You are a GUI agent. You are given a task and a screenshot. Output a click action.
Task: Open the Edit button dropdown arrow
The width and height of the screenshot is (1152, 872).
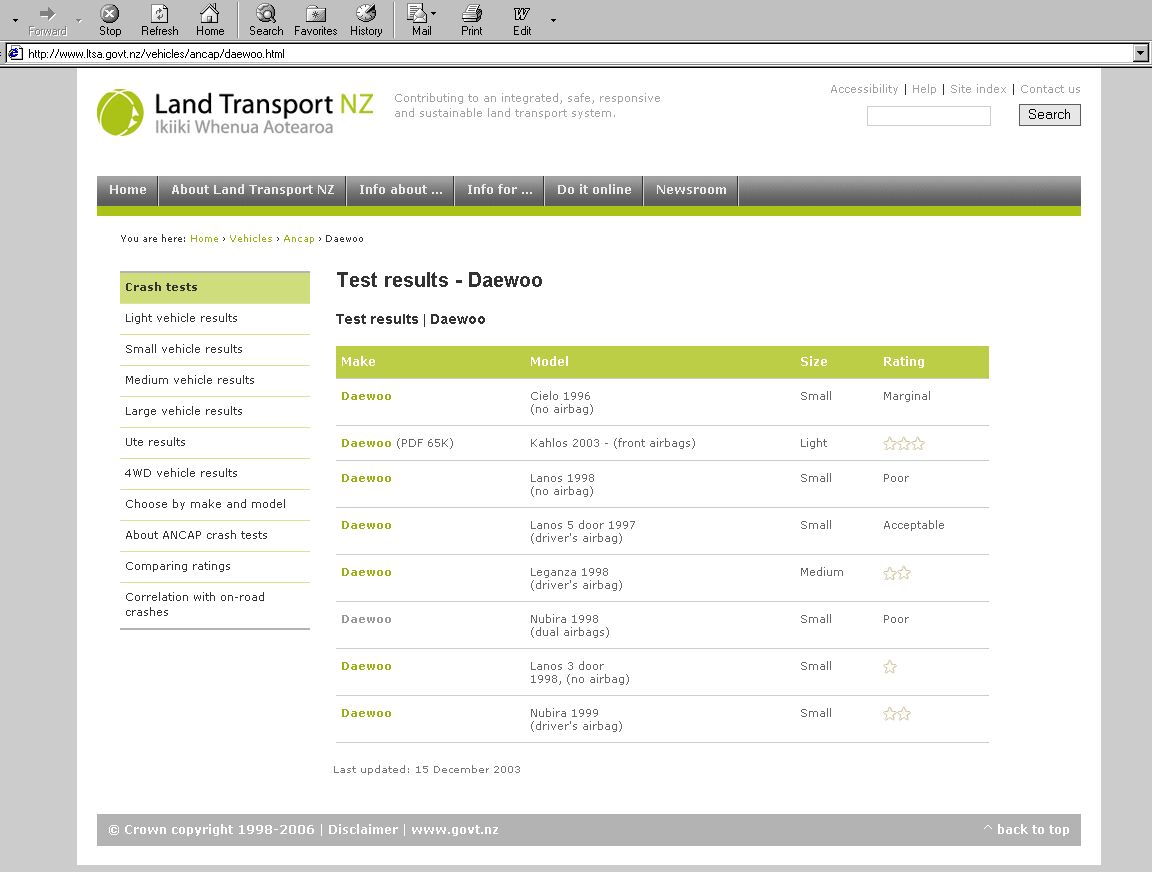553,20
